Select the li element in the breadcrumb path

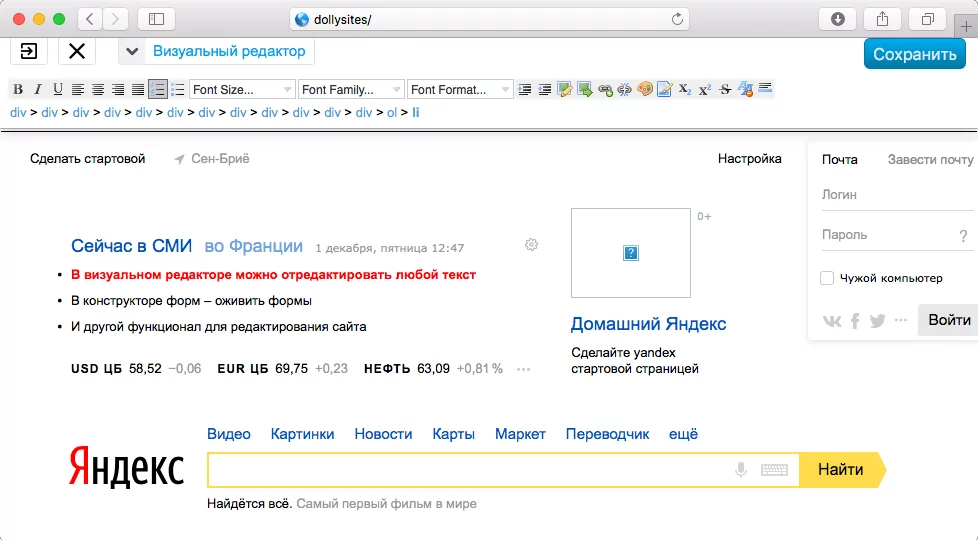pos(416,113)
